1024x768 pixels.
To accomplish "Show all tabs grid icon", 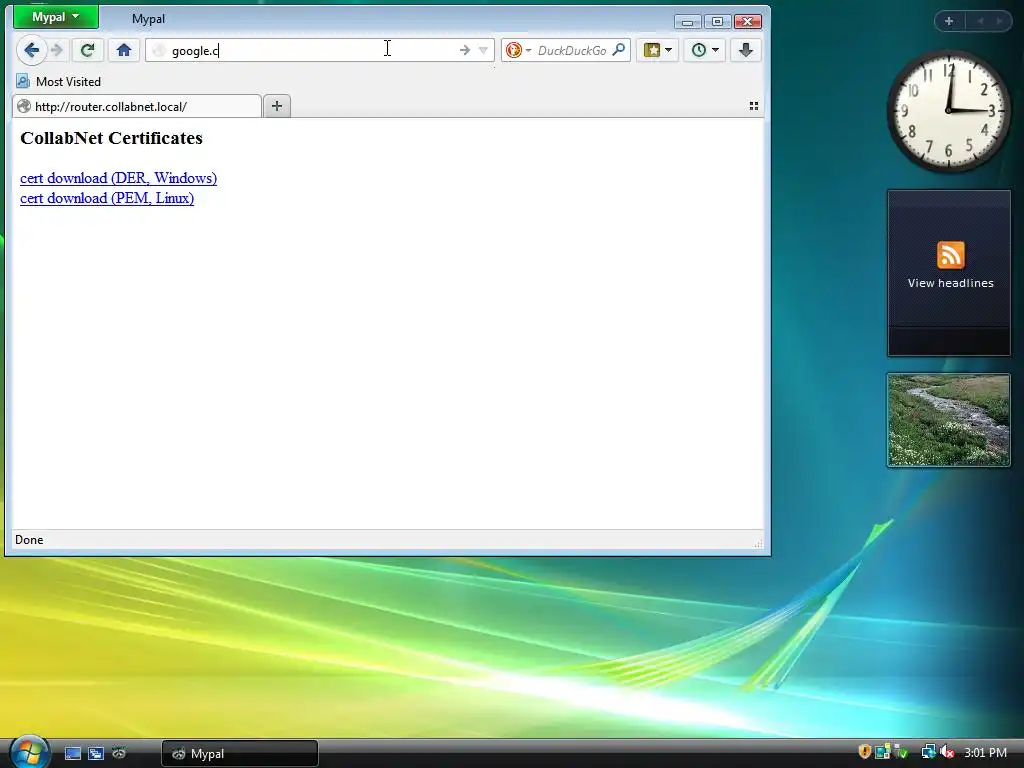I will (x=754, y=106).
